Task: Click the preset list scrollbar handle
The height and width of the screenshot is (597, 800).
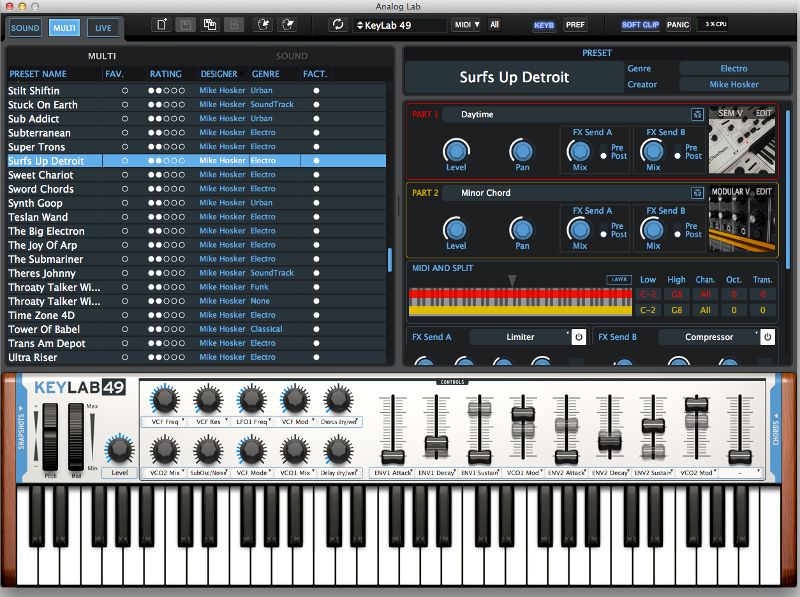Action: (390, 260)
